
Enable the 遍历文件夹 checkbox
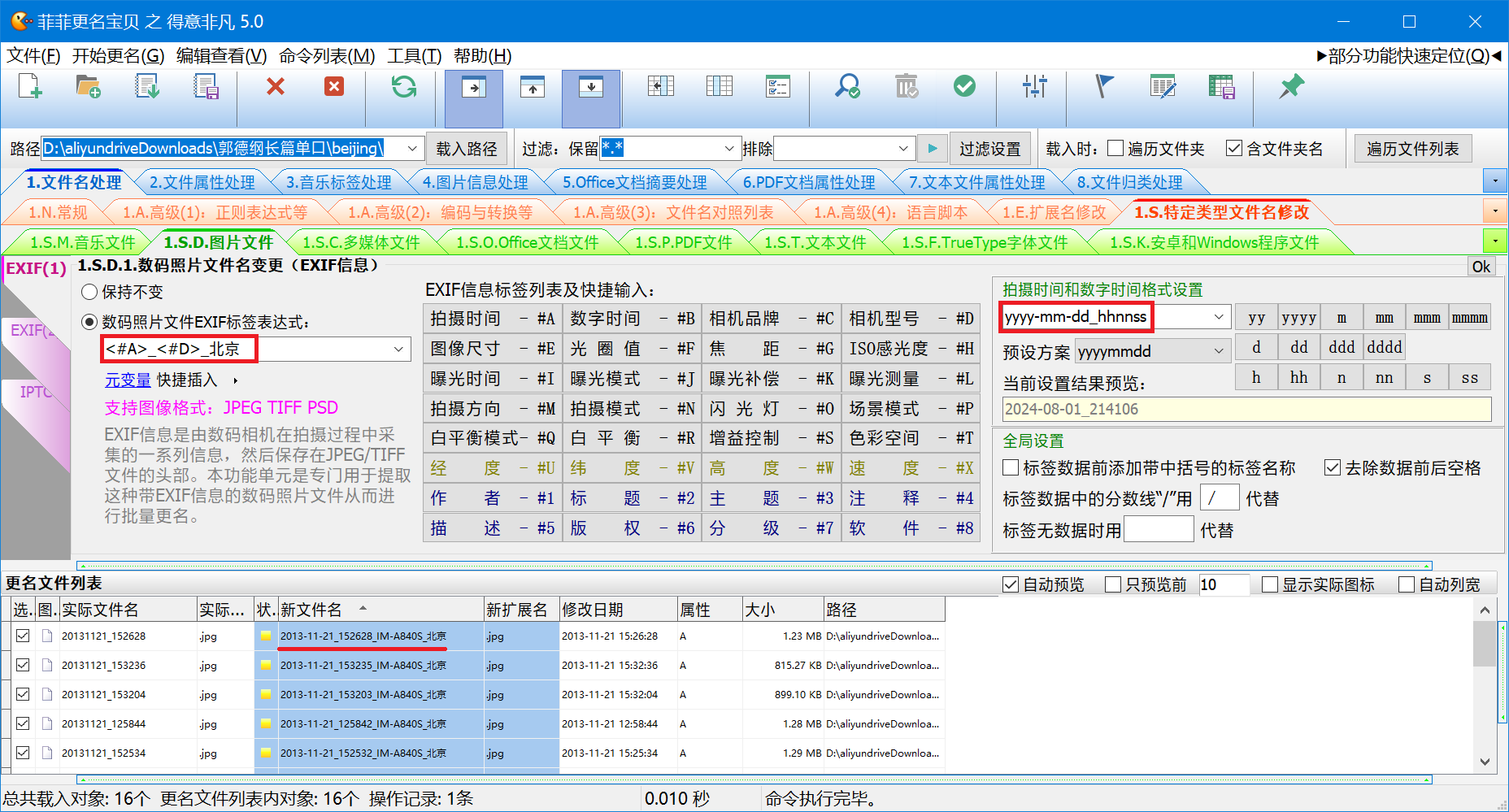1115,148
